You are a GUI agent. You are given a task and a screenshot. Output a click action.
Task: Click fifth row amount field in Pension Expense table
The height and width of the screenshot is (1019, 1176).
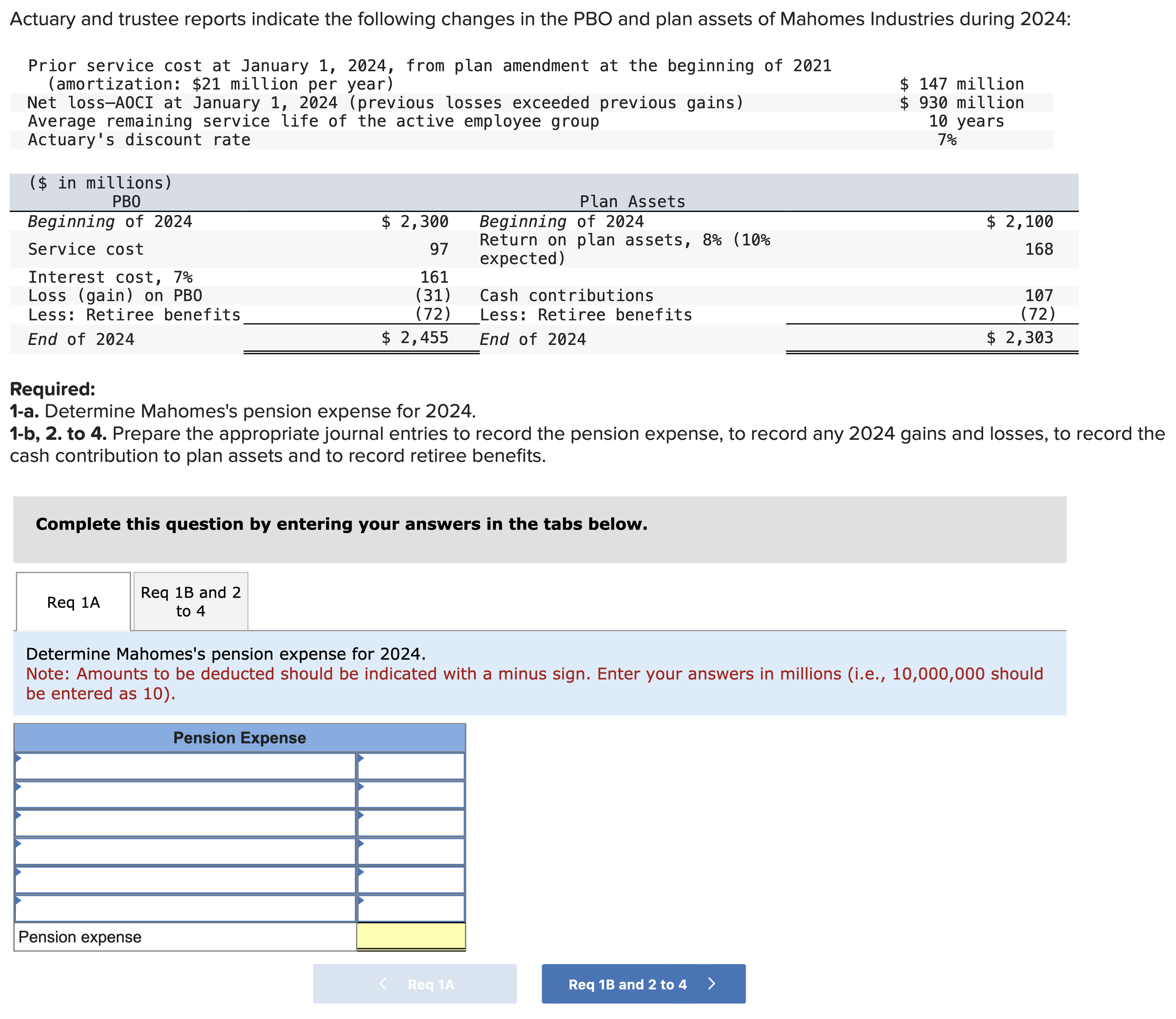pyautogui.click(x=411, y=880)
